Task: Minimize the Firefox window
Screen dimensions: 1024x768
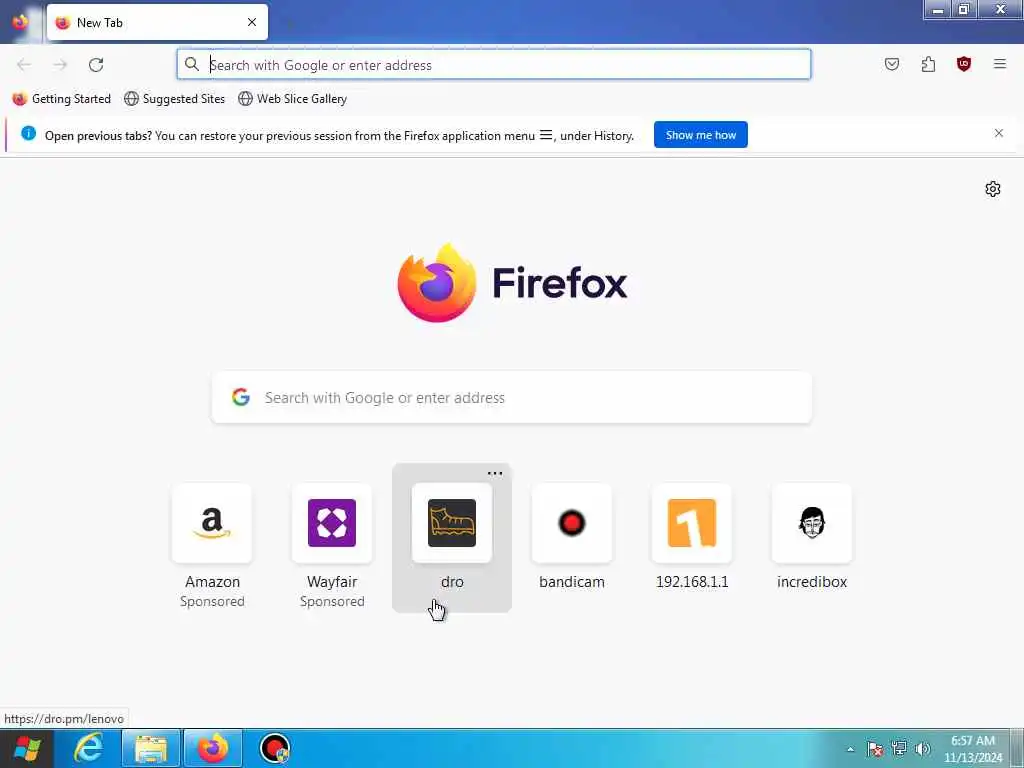Action: click(938, 10)
